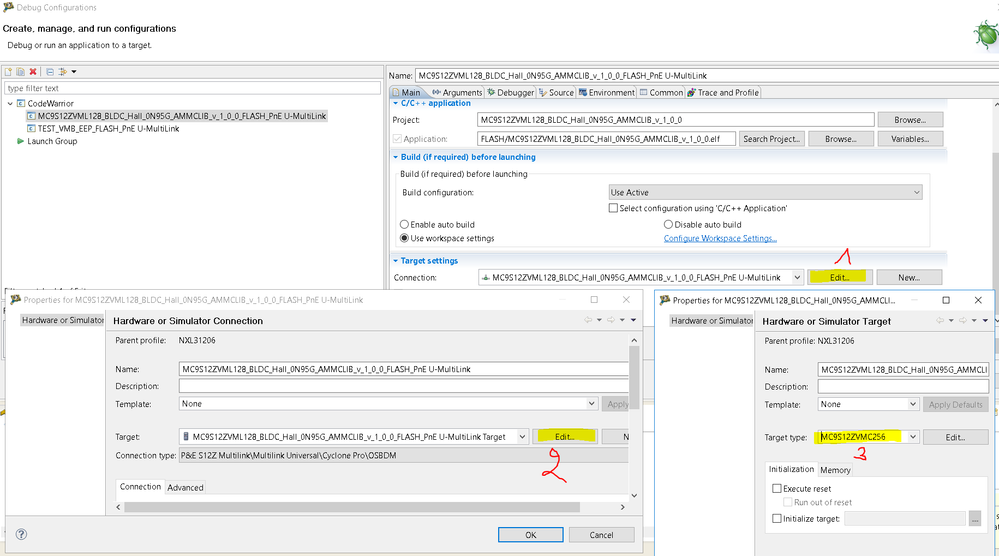Duplicate the selected launch configuration
The height and width of the screenshot is (556, 999).
tap(20, 72)
